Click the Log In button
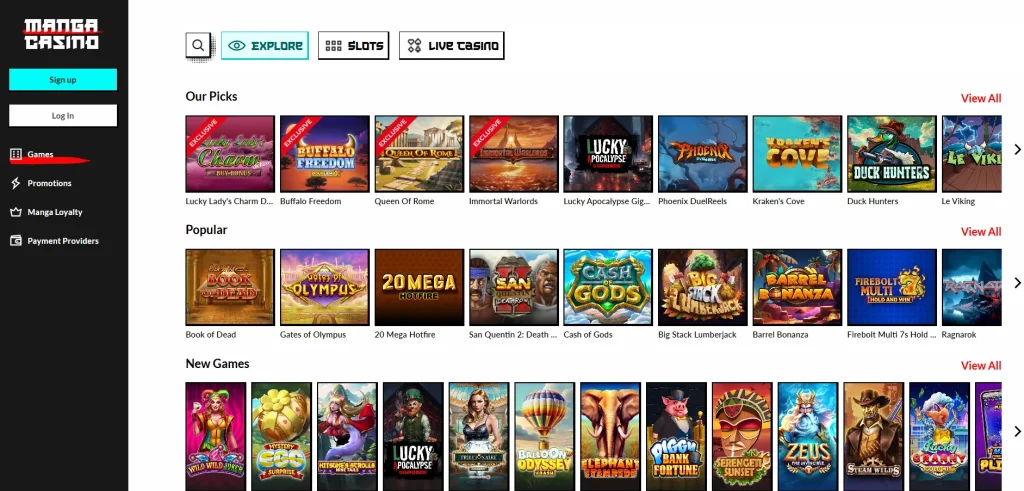1024x491 pixels. pyautogui.click(x=63, y=116)
